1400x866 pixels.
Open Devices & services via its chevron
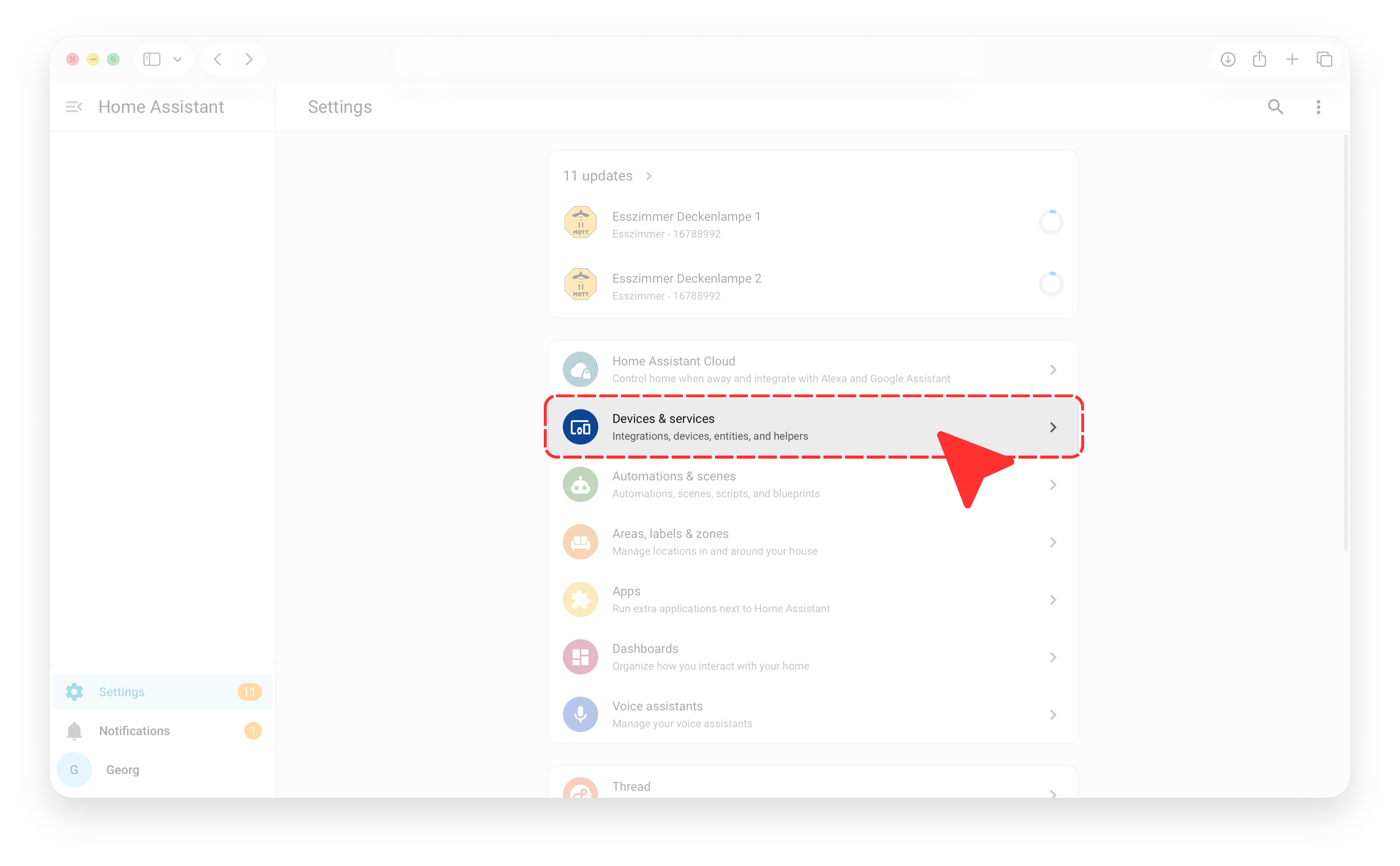tap(1052, 427)
